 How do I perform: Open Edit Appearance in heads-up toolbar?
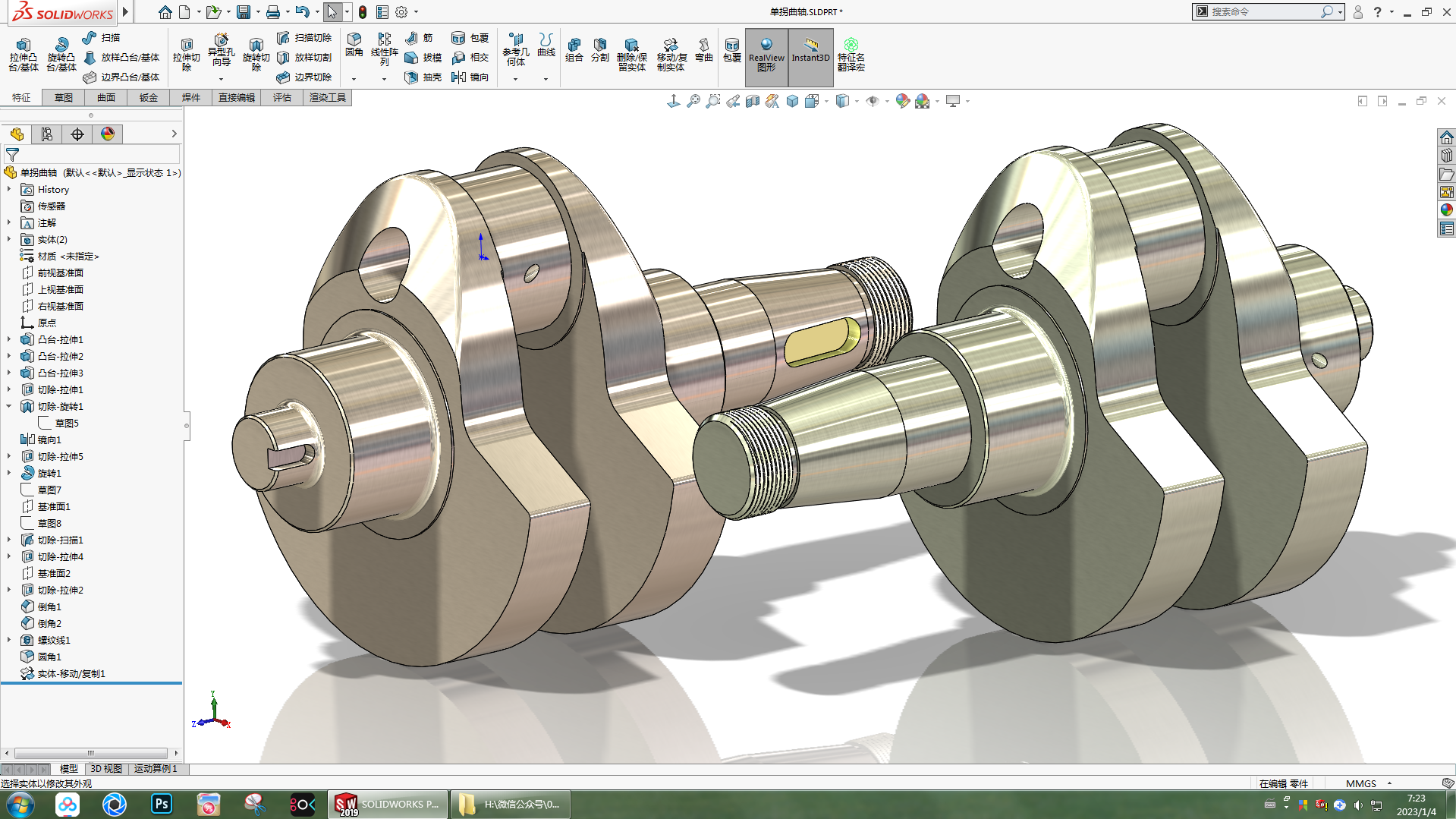coord(902,101)
